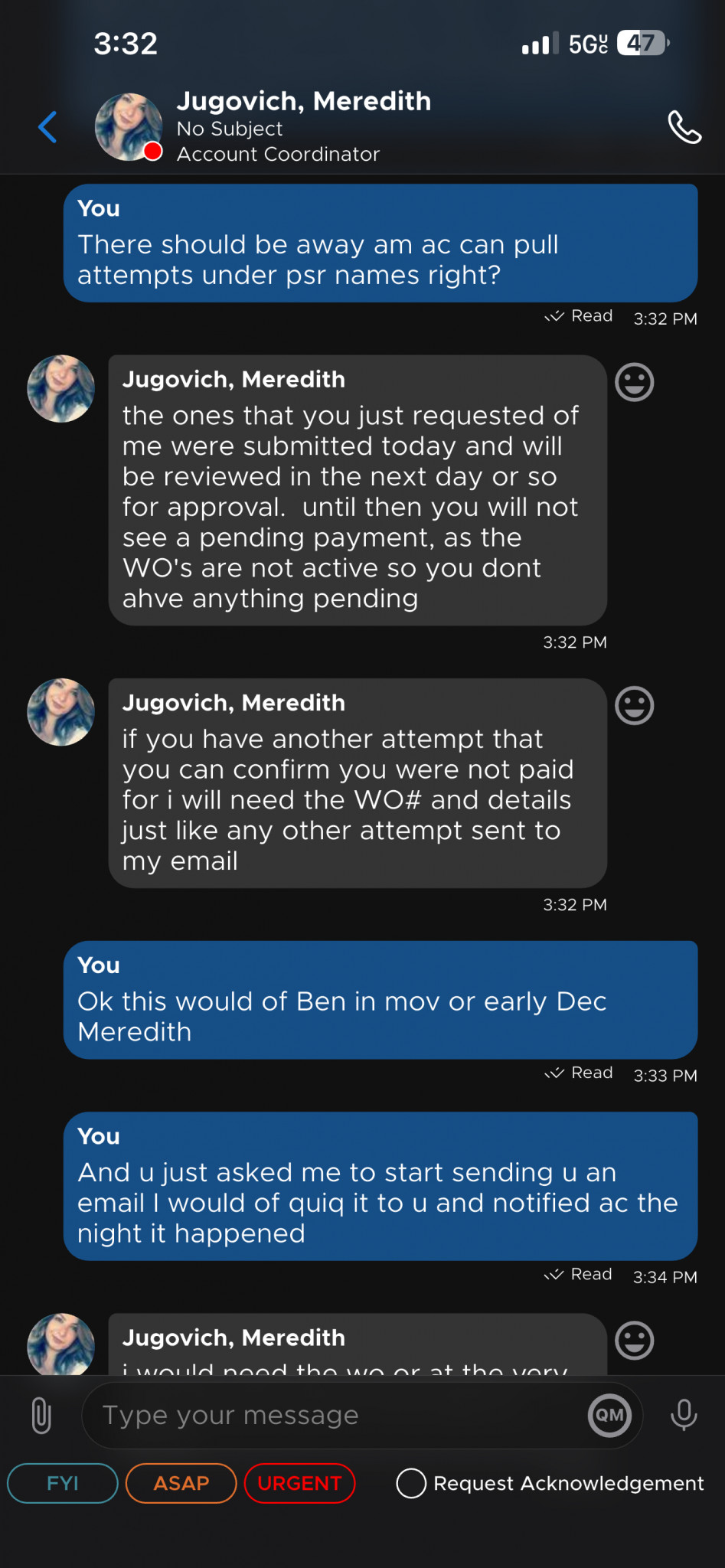Tap the Type your message field
Screen dimensions: 725x1568
tap(337, 1416)
